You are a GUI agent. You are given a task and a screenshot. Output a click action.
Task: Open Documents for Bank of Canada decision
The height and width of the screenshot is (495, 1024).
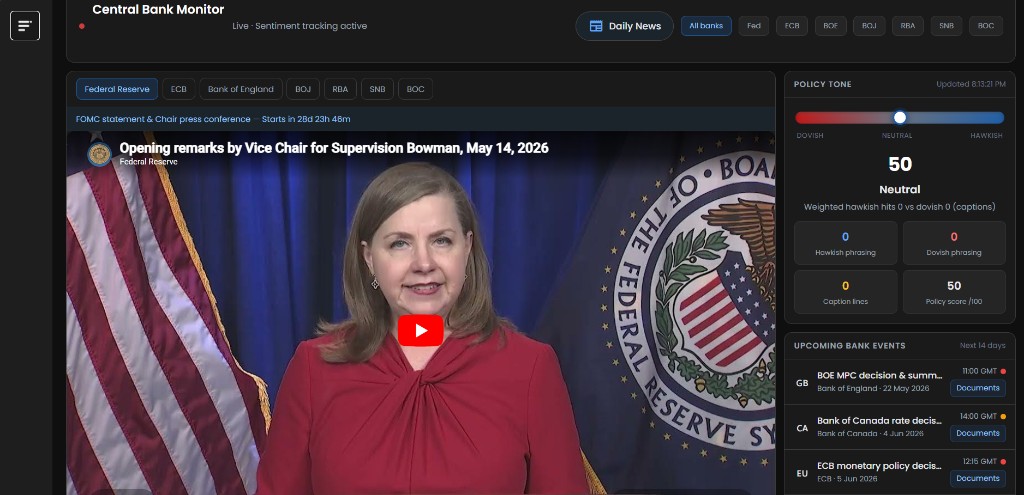pyautogui.click(x=978, y=433)
